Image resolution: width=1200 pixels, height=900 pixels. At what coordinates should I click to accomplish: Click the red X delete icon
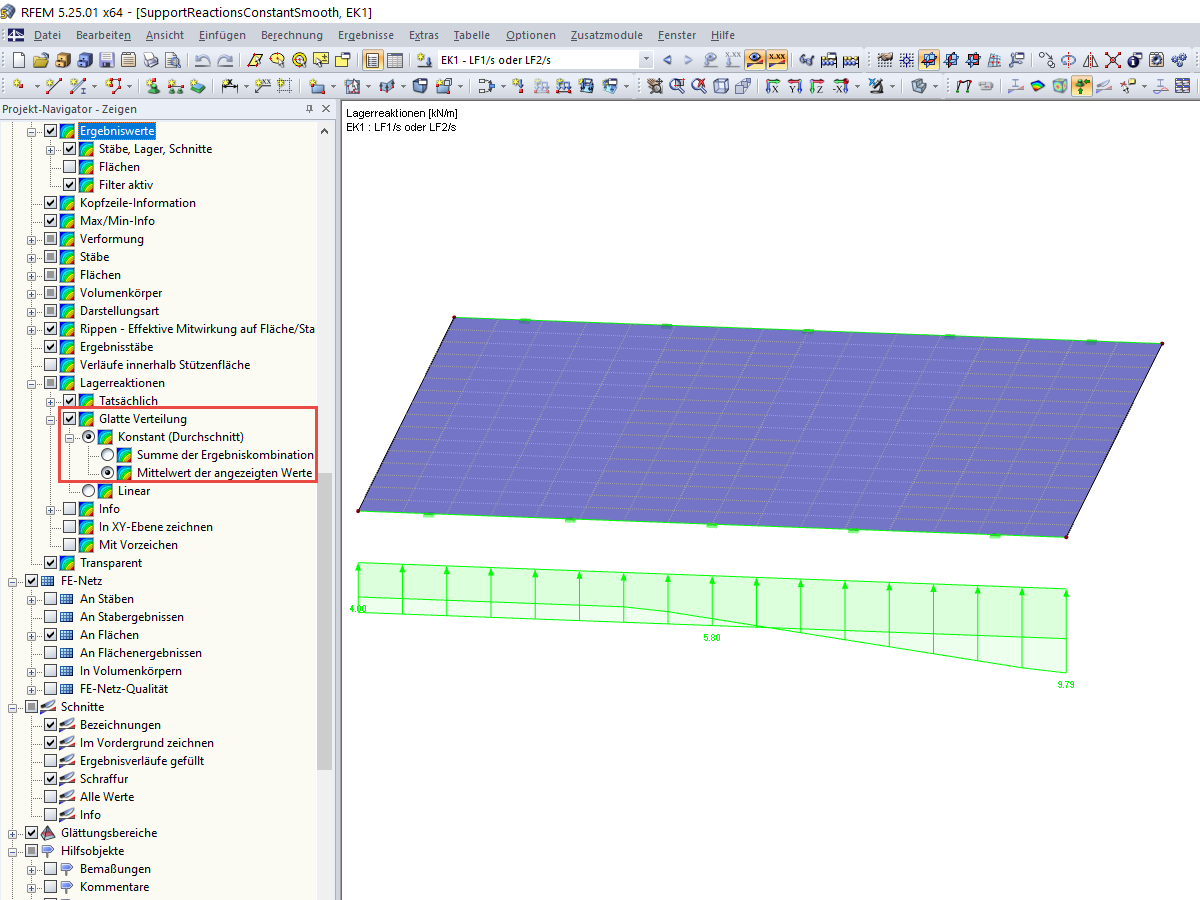[x=1112, y=60]
